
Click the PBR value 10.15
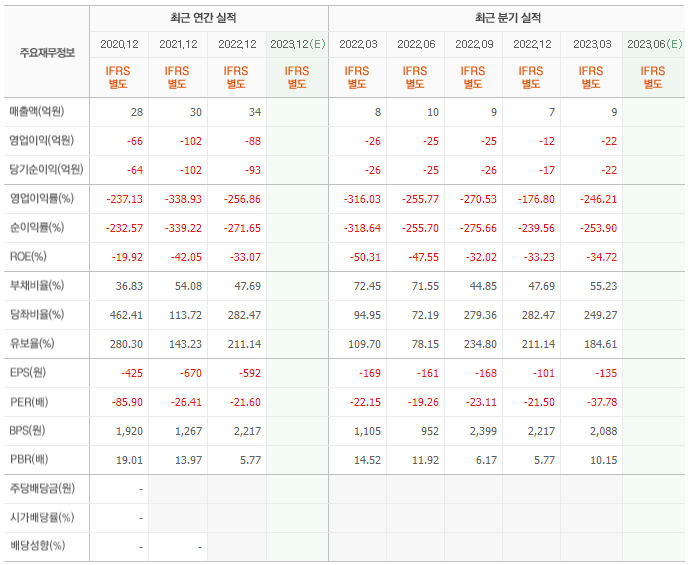click(x=604, y=461)
